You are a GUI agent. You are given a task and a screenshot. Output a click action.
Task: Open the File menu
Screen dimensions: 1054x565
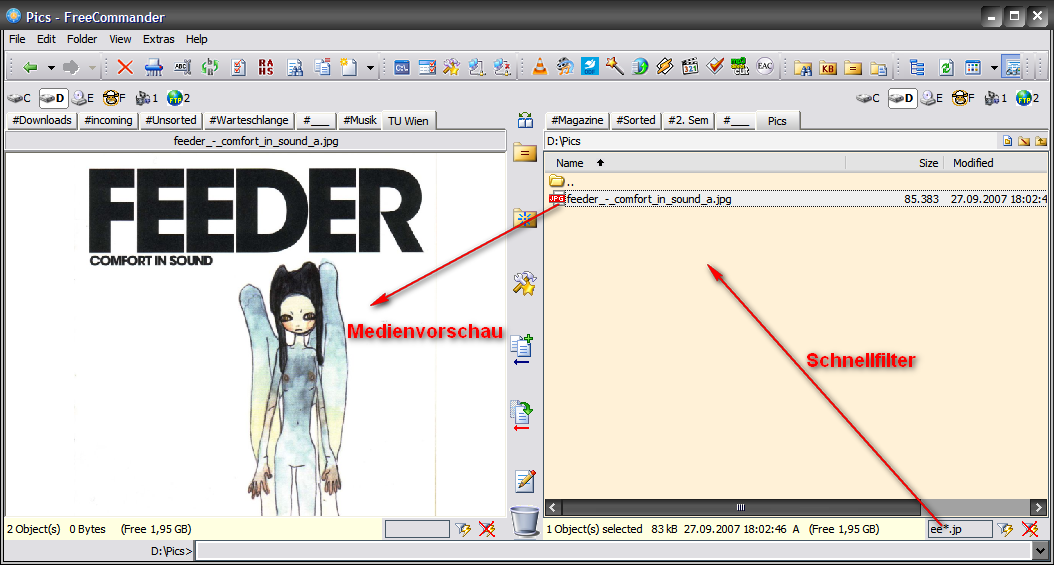point(17,39)
